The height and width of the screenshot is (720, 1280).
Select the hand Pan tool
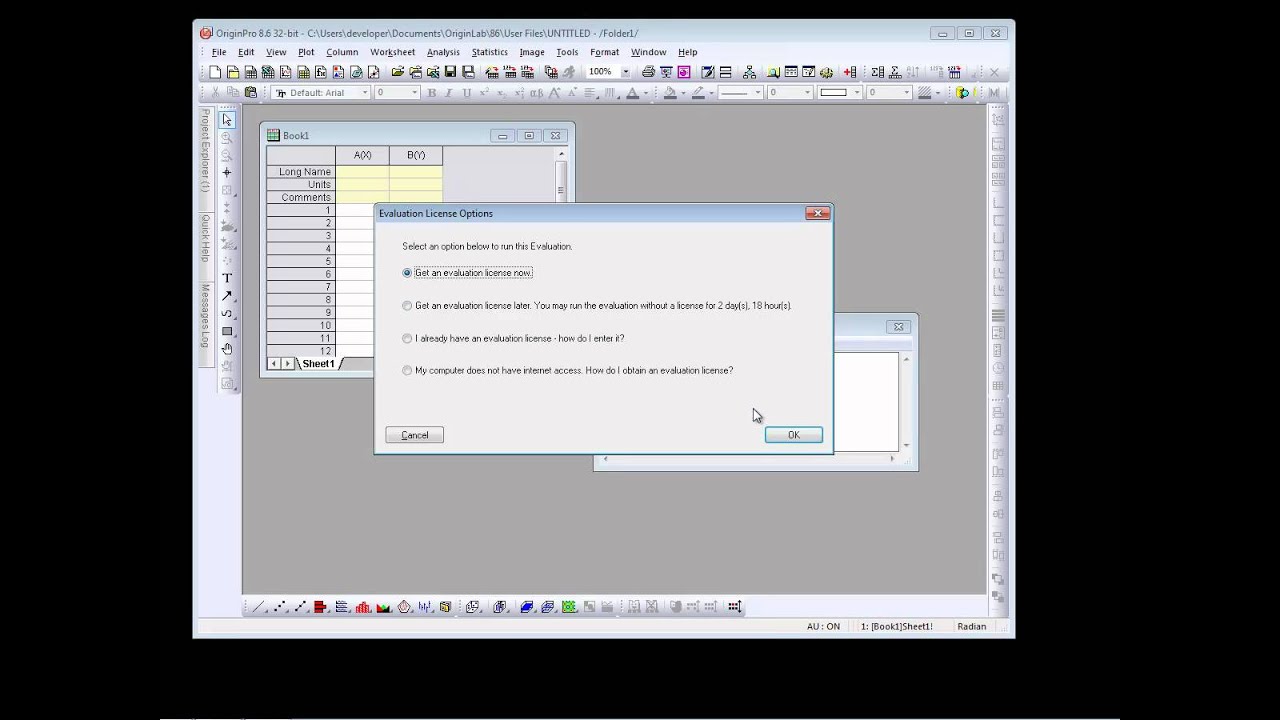pos(227,348)
